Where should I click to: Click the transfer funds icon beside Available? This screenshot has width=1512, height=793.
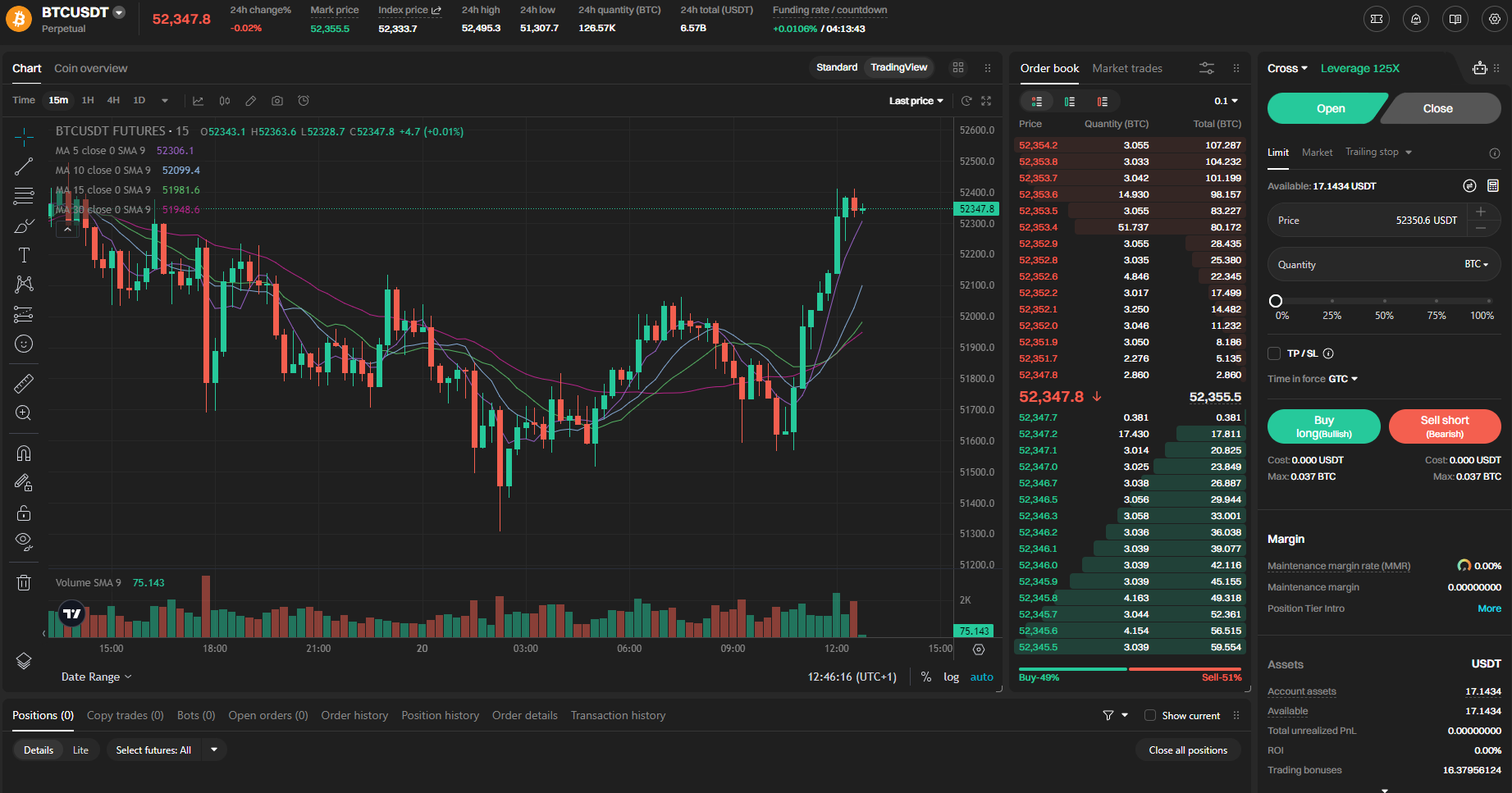(1469, 186)
